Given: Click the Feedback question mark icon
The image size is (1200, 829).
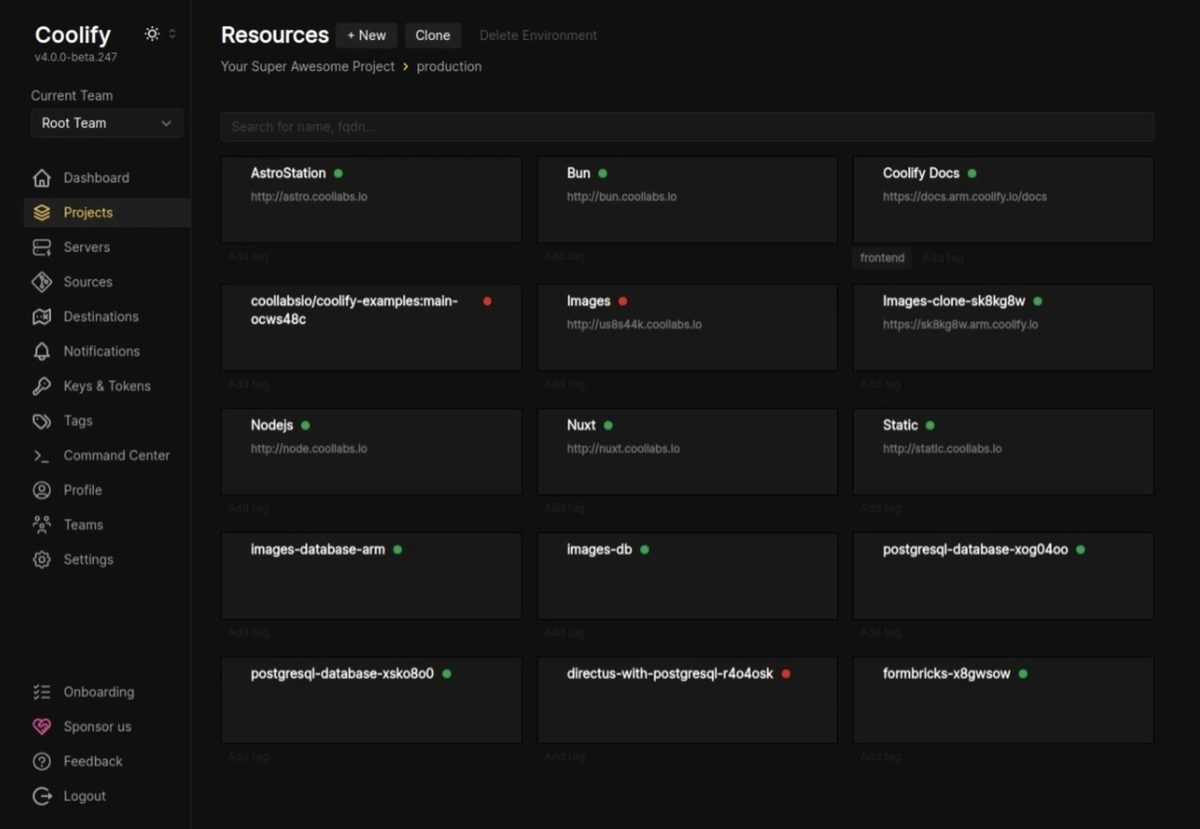Looking at the screenshot, I should click(42, 762).
